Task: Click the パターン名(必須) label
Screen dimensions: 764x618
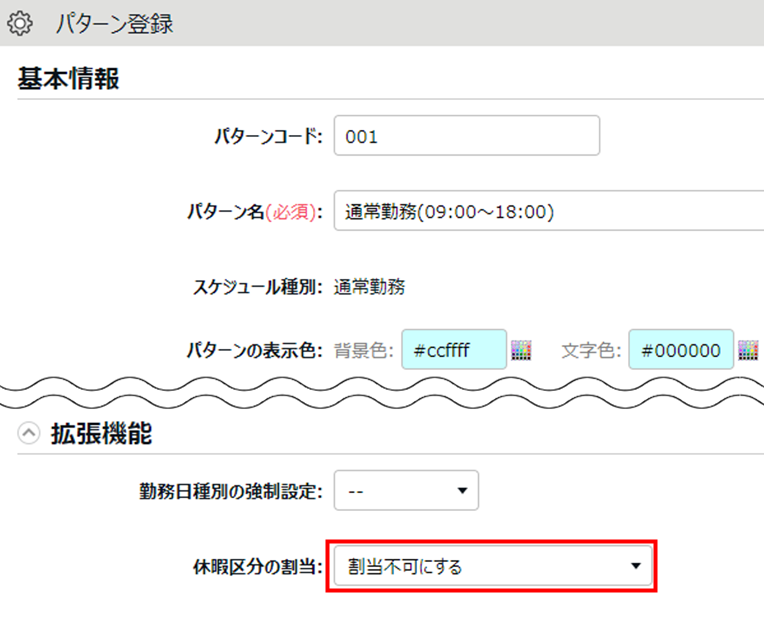Action: pyautogui.click(x=255, y=212)
